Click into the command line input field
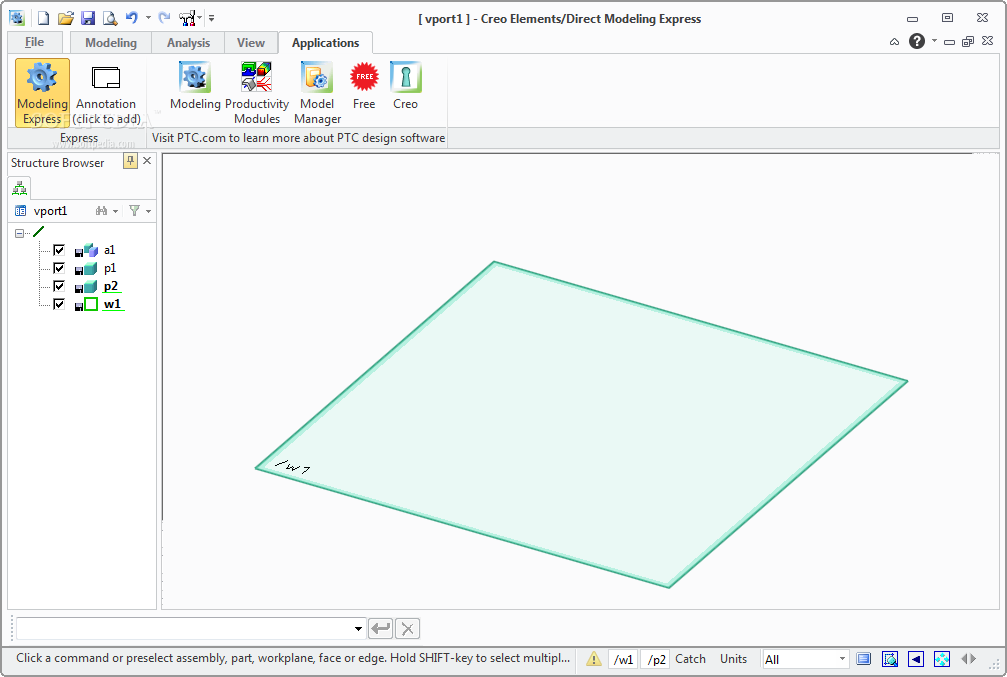The height and width of the screenshot is (677, 1007). coord(184,628)
